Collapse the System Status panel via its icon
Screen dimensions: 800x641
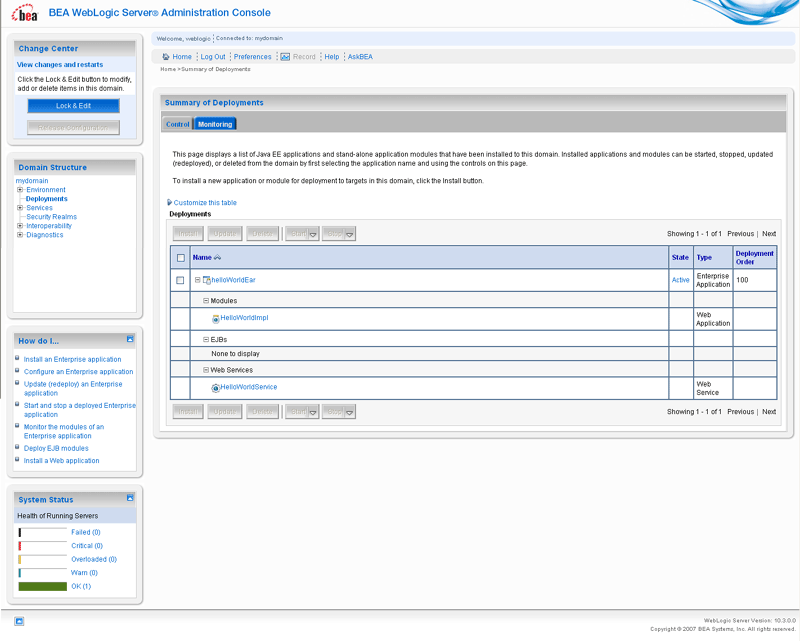[x=130, y=499]
